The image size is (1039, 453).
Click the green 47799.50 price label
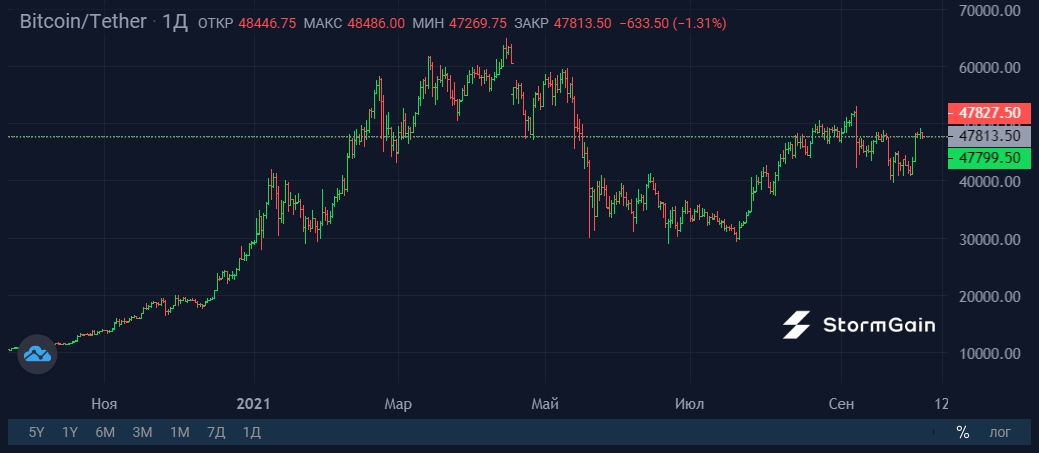point(989,158)
